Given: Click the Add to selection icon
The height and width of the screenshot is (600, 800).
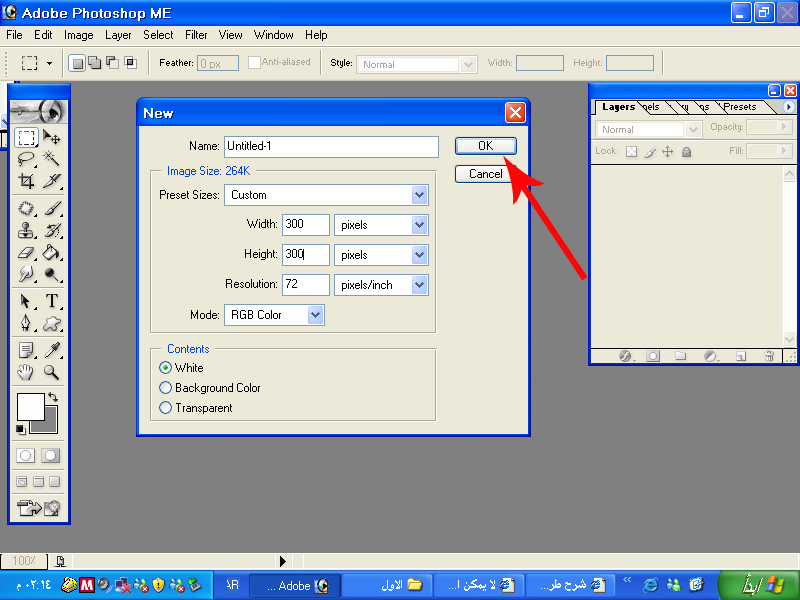Looking at the screenshot, I should click(94, 63).
